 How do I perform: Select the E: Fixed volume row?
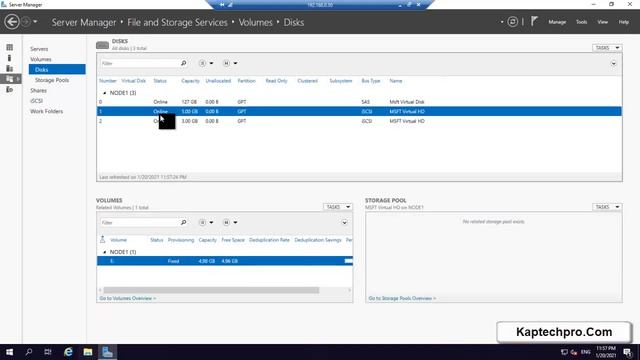point(225,261)
